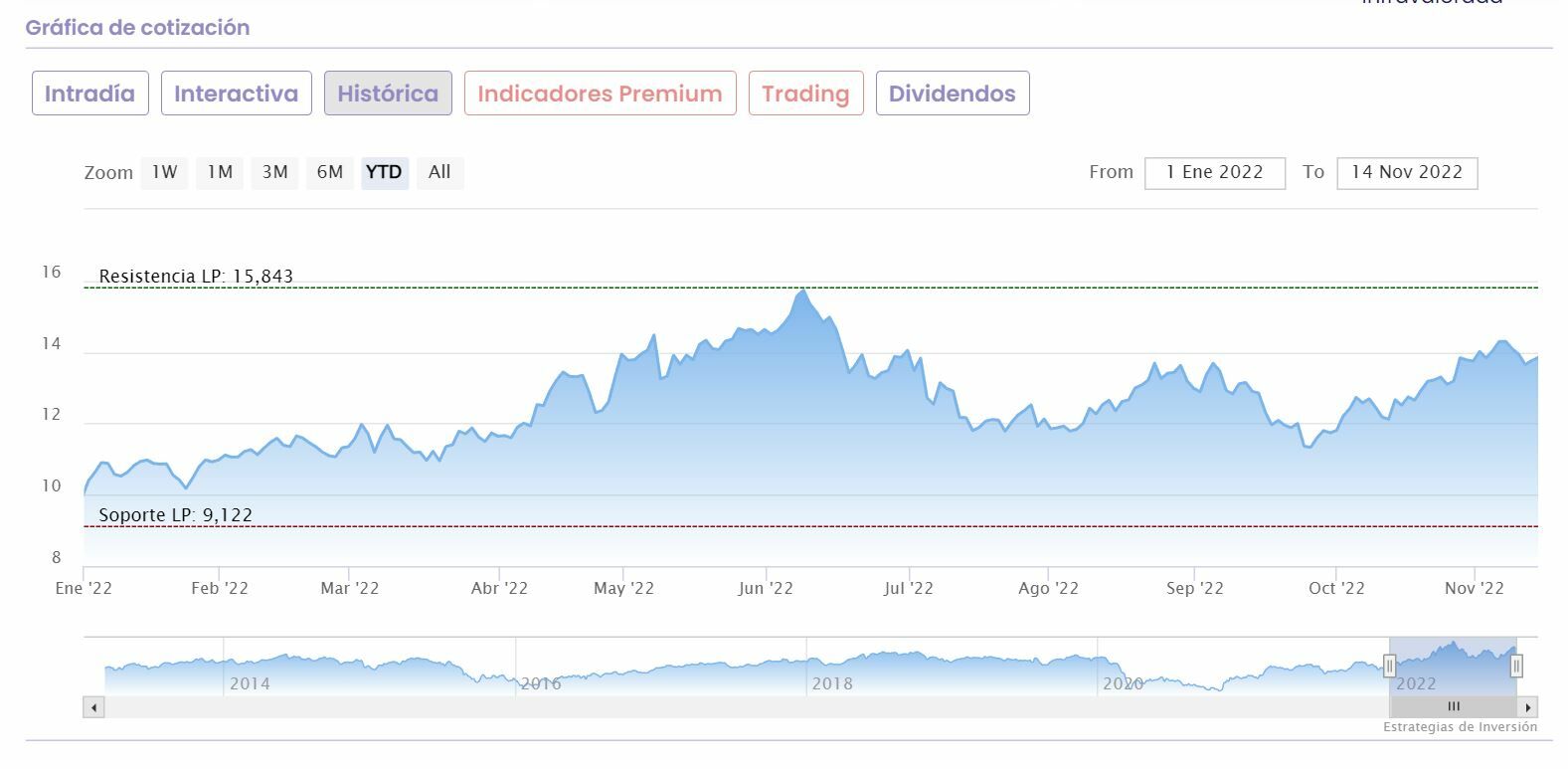1568x769 pixels.
Task: Set zoom range to 1W
Action: (164, 172)
